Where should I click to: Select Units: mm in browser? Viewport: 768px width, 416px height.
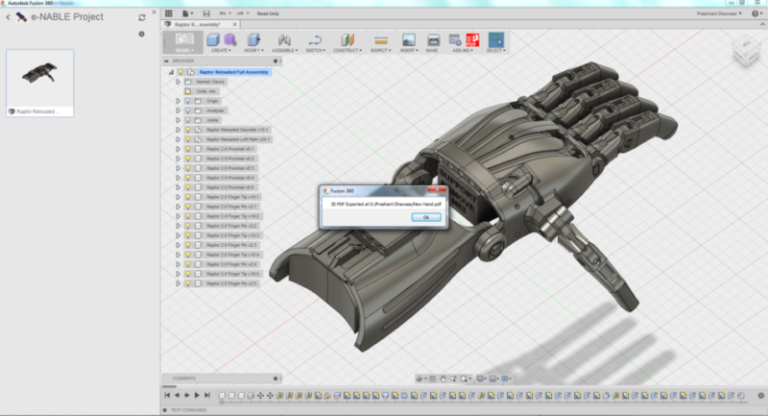[x=205, y=92]
